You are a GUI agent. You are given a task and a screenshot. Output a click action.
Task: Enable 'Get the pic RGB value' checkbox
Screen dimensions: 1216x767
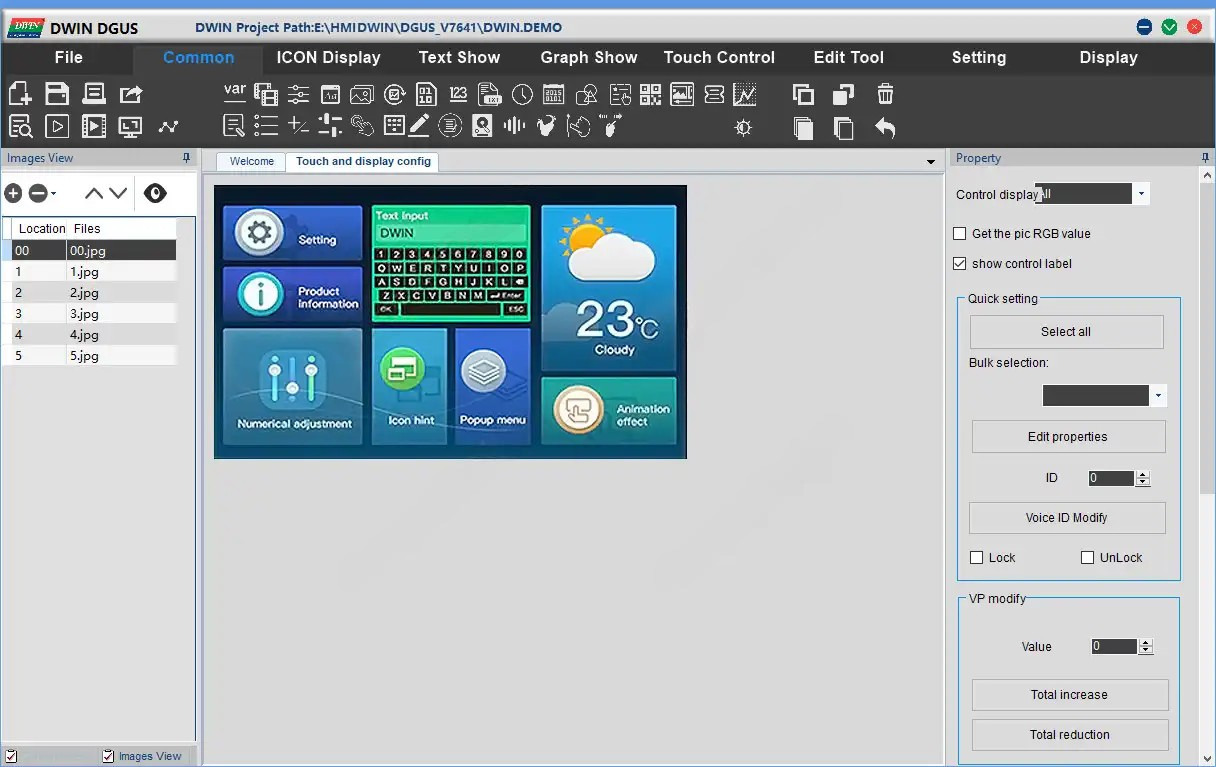[961, 234]
